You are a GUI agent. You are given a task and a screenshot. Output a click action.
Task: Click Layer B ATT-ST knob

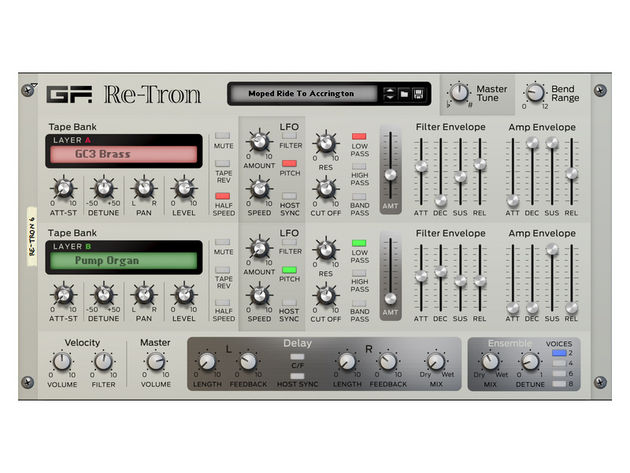coord(63,295)
